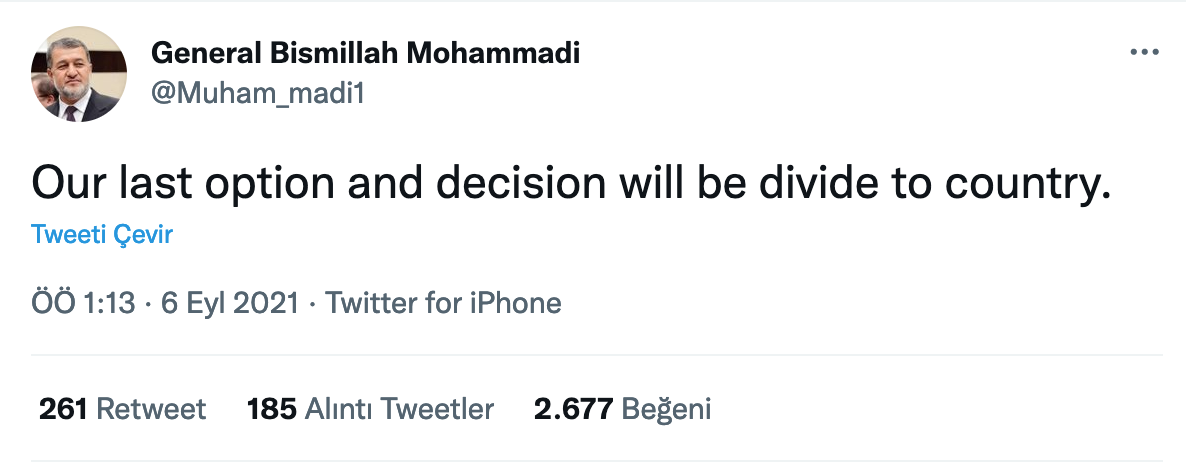Screen dimensions: 1186x470
Task: Open the Alıntı Tweetler list
Action: point(399,409)
